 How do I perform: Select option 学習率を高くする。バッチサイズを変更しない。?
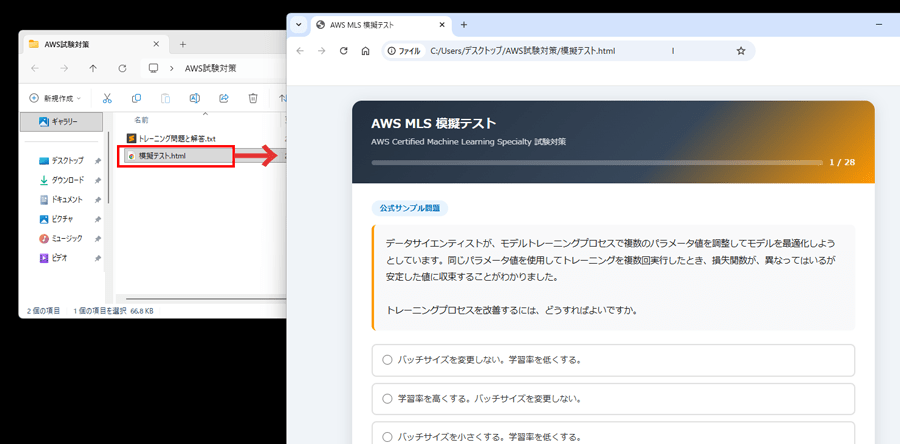[x=387, y=398]
